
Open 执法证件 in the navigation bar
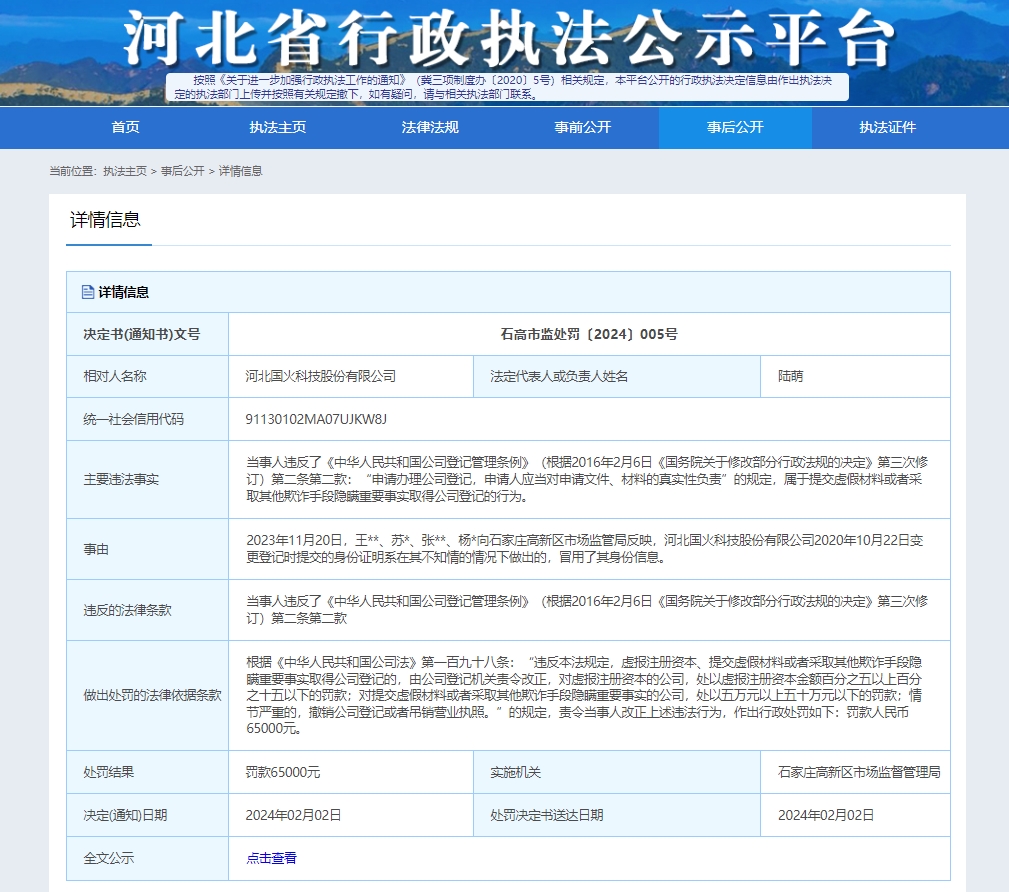coord(887,127)
